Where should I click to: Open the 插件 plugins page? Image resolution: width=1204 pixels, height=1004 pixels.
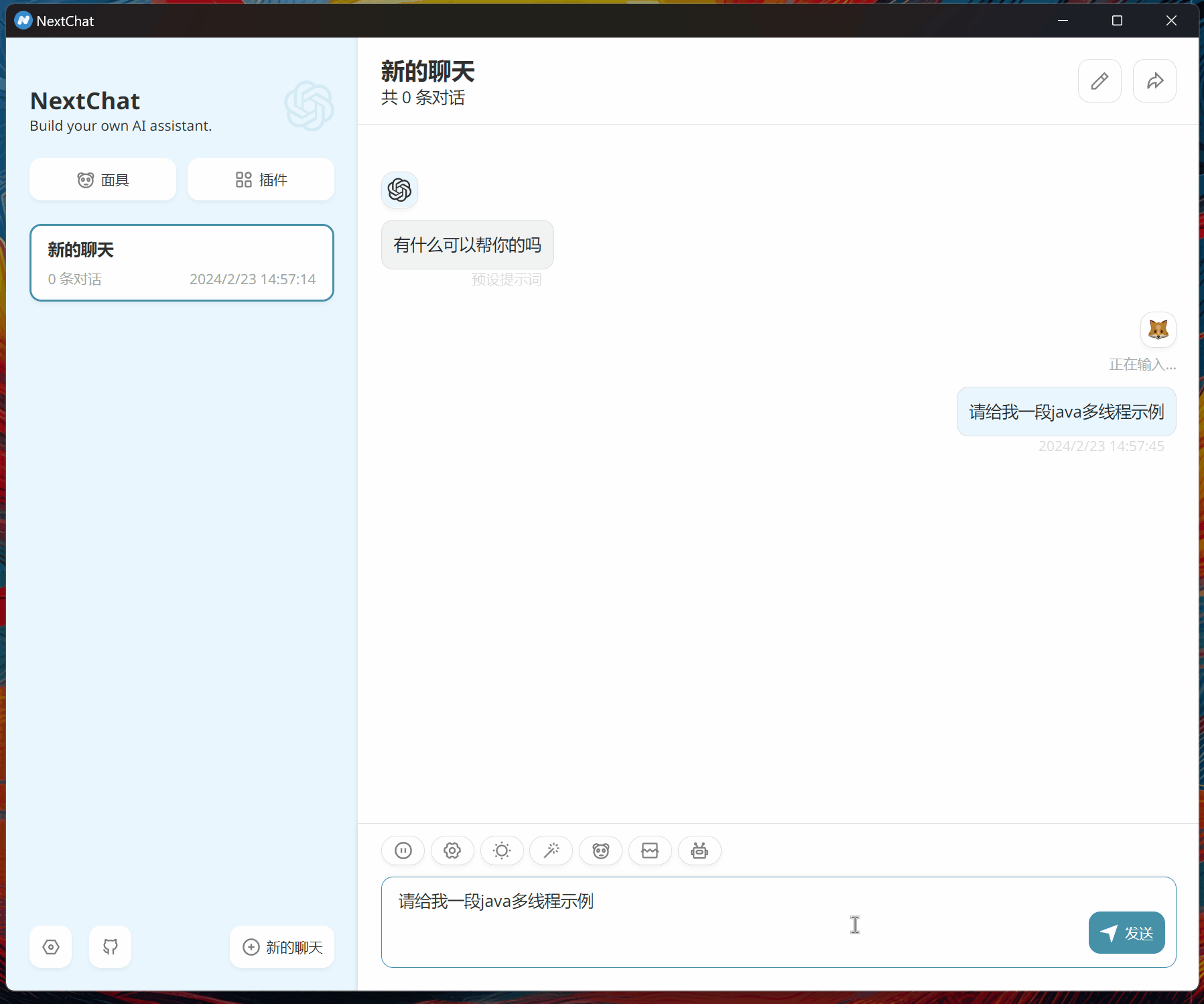pyautogui.click(x=261, y=180)
